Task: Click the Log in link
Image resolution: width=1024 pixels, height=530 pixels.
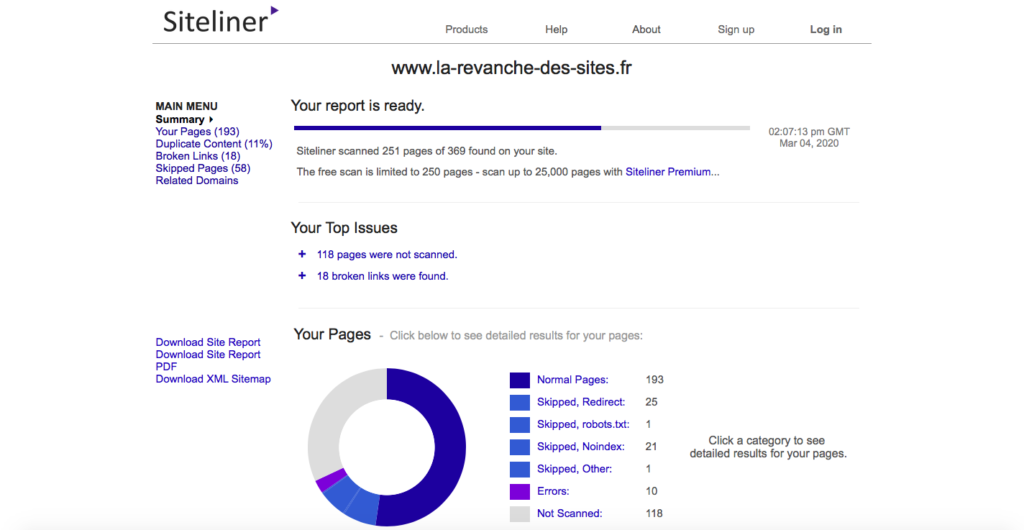Action: coord(826,29)
